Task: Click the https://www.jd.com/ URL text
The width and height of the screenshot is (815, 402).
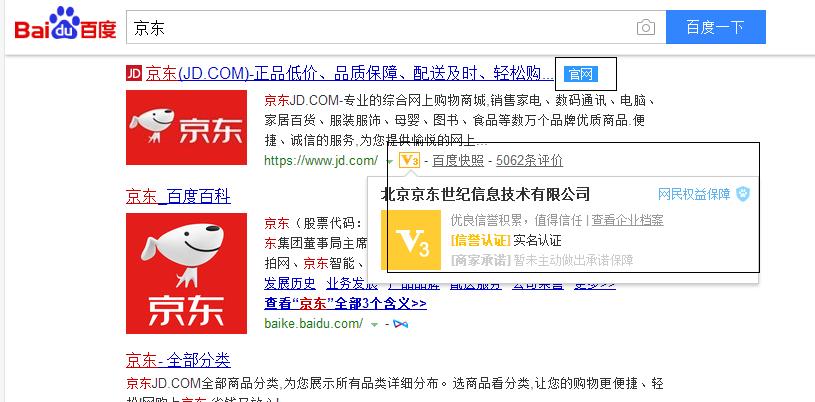Action: point(321,161)
